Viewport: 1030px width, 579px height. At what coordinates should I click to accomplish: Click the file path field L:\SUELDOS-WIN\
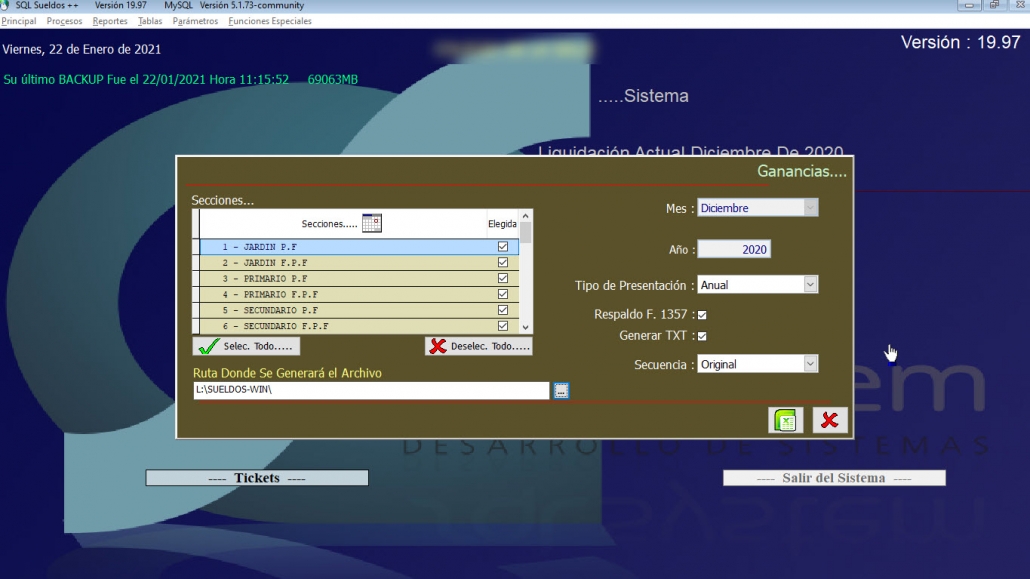(x=371, y=390)
